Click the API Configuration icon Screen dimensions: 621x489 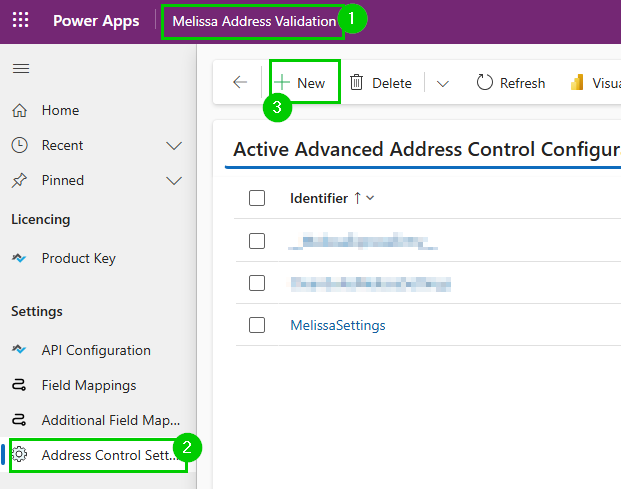(19, 350)
